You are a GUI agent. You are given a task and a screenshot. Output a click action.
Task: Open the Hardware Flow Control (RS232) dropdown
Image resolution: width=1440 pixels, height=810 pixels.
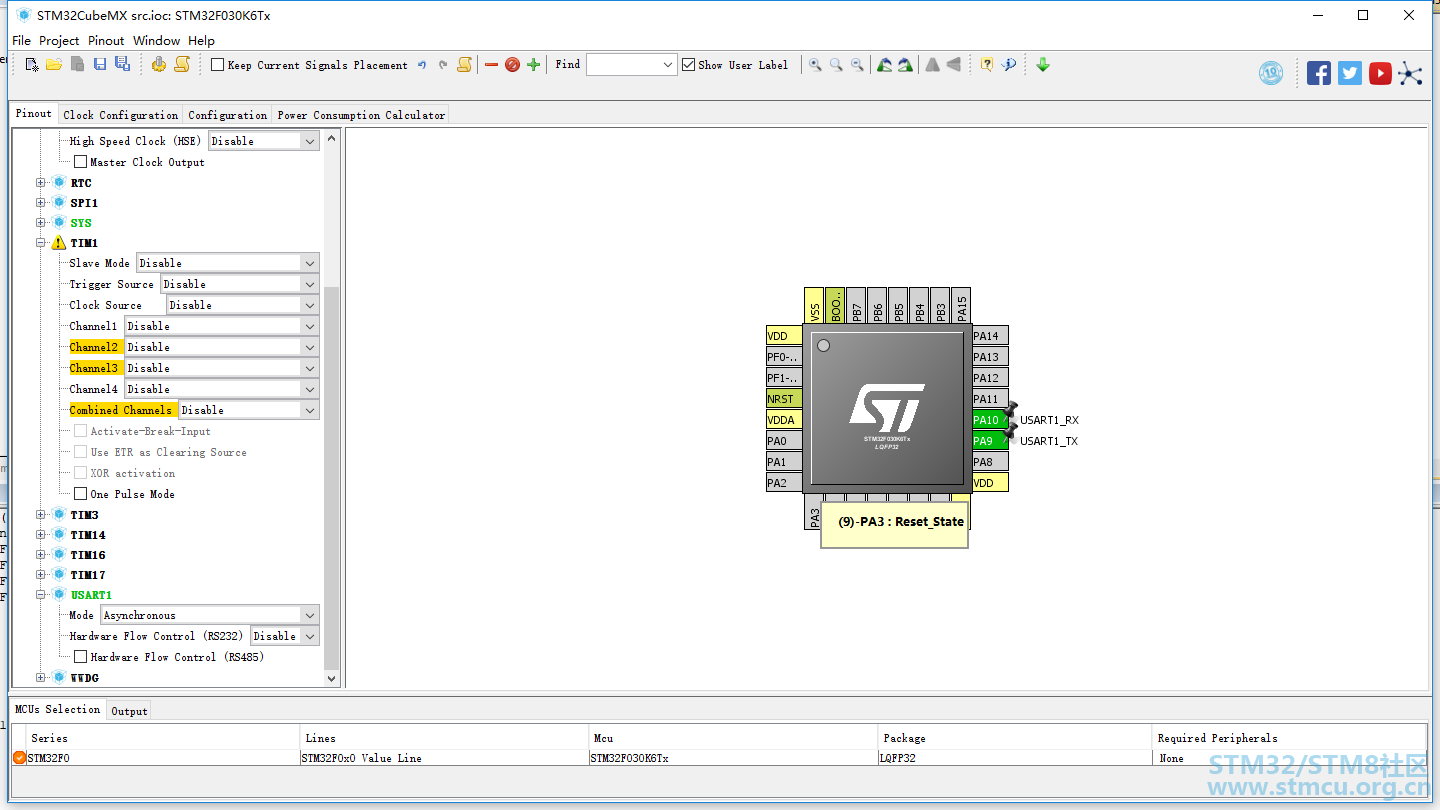(285, 636)
